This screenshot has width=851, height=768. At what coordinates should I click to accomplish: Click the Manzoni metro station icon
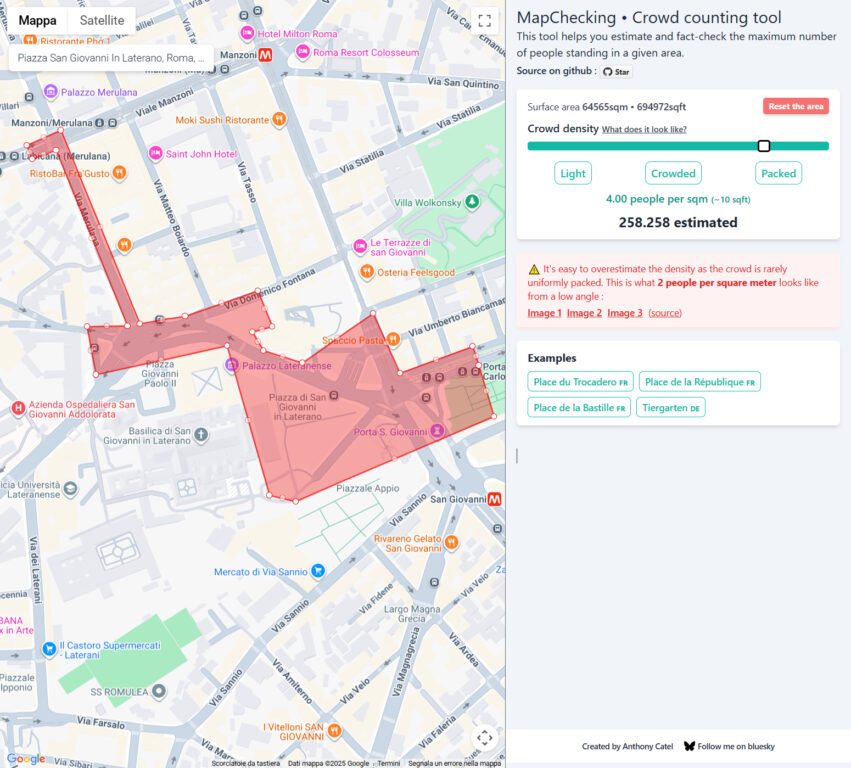tap(265, 58)
